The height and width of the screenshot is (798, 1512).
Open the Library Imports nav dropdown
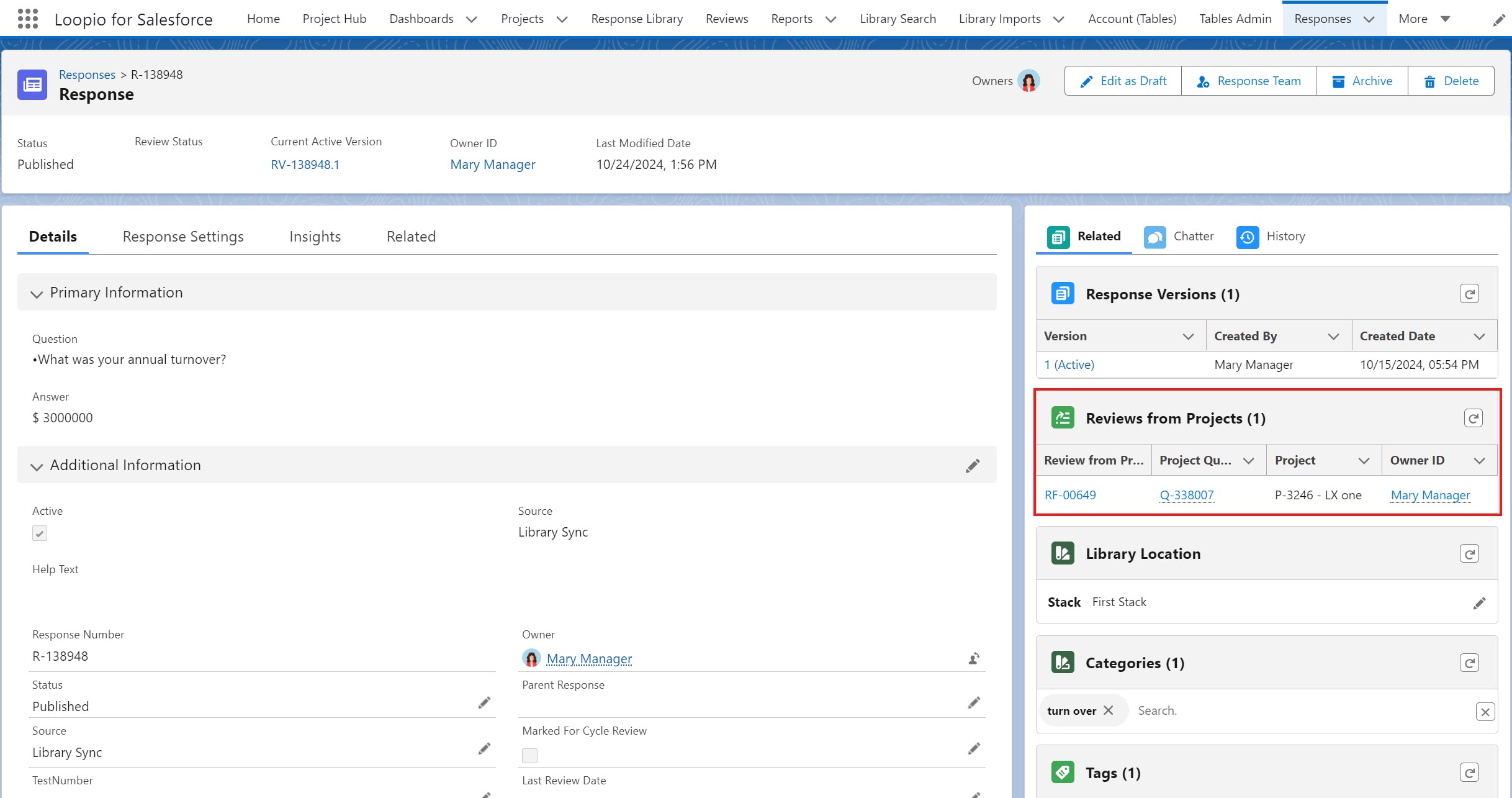point(1059,19)
